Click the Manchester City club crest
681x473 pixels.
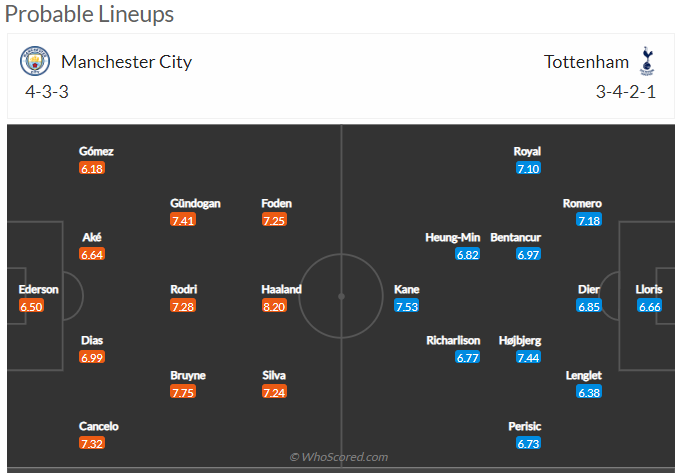coord(35,61)
